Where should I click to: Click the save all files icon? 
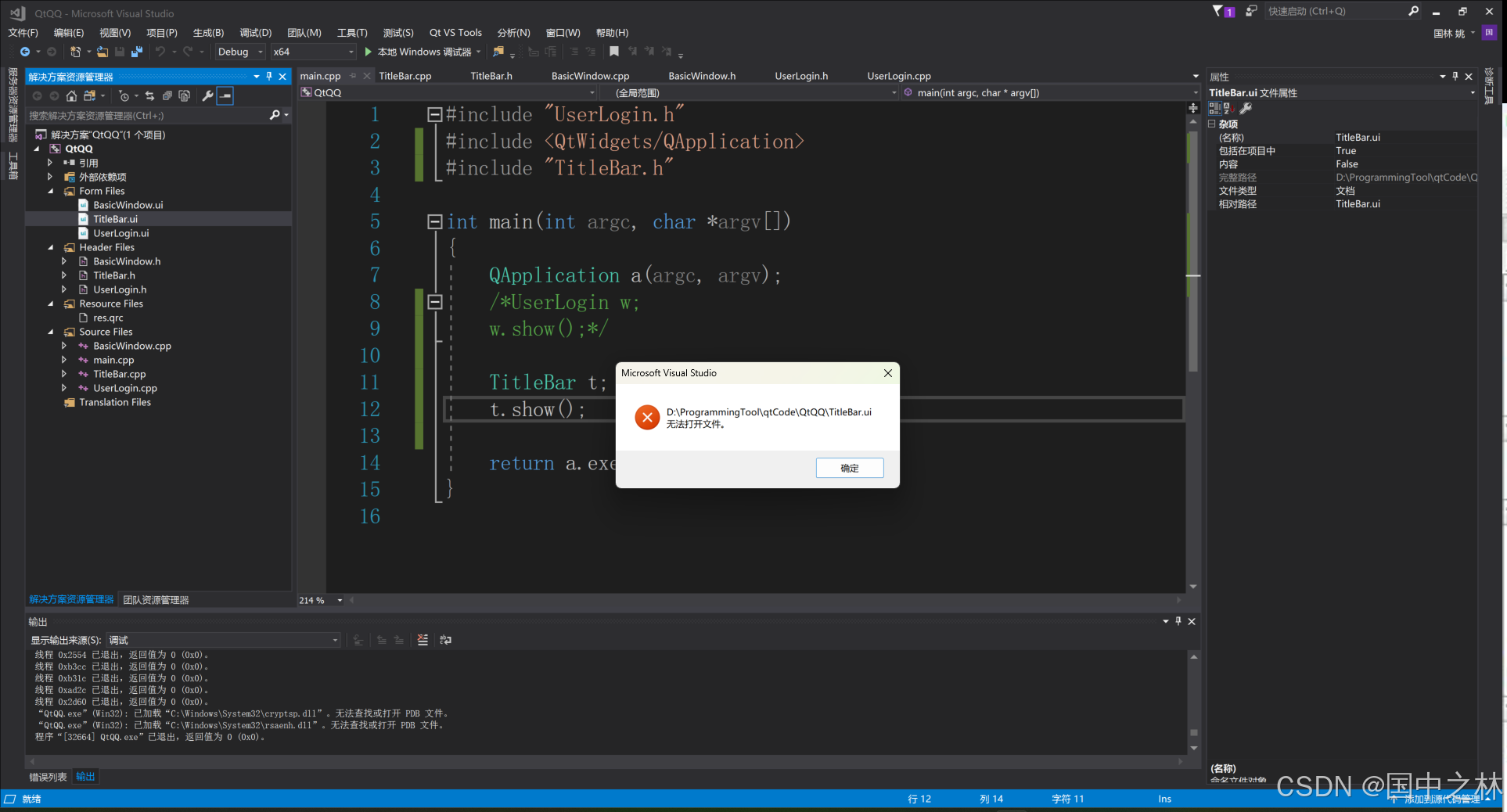pyautogui.click(x=137, y=52)
